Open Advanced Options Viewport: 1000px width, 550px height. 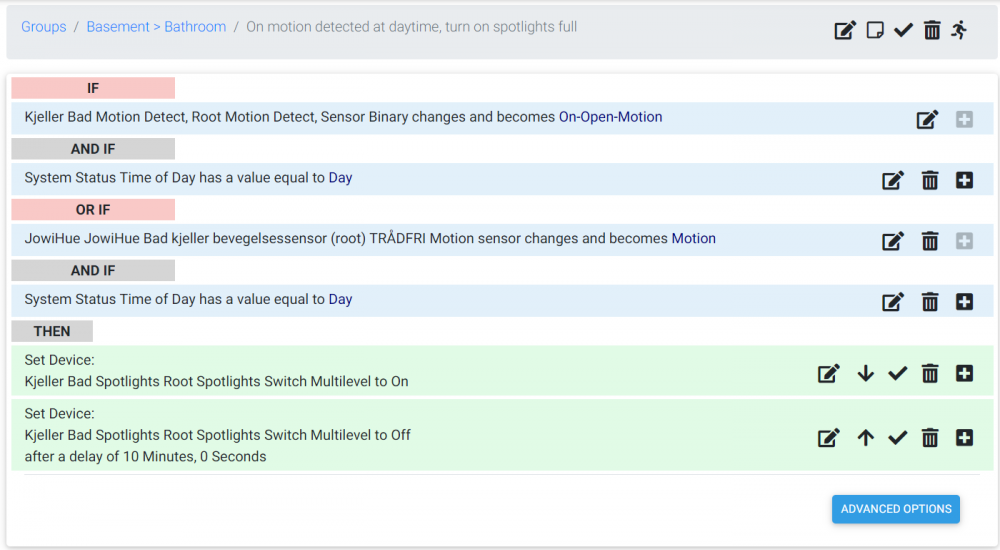tap(896, 509)
